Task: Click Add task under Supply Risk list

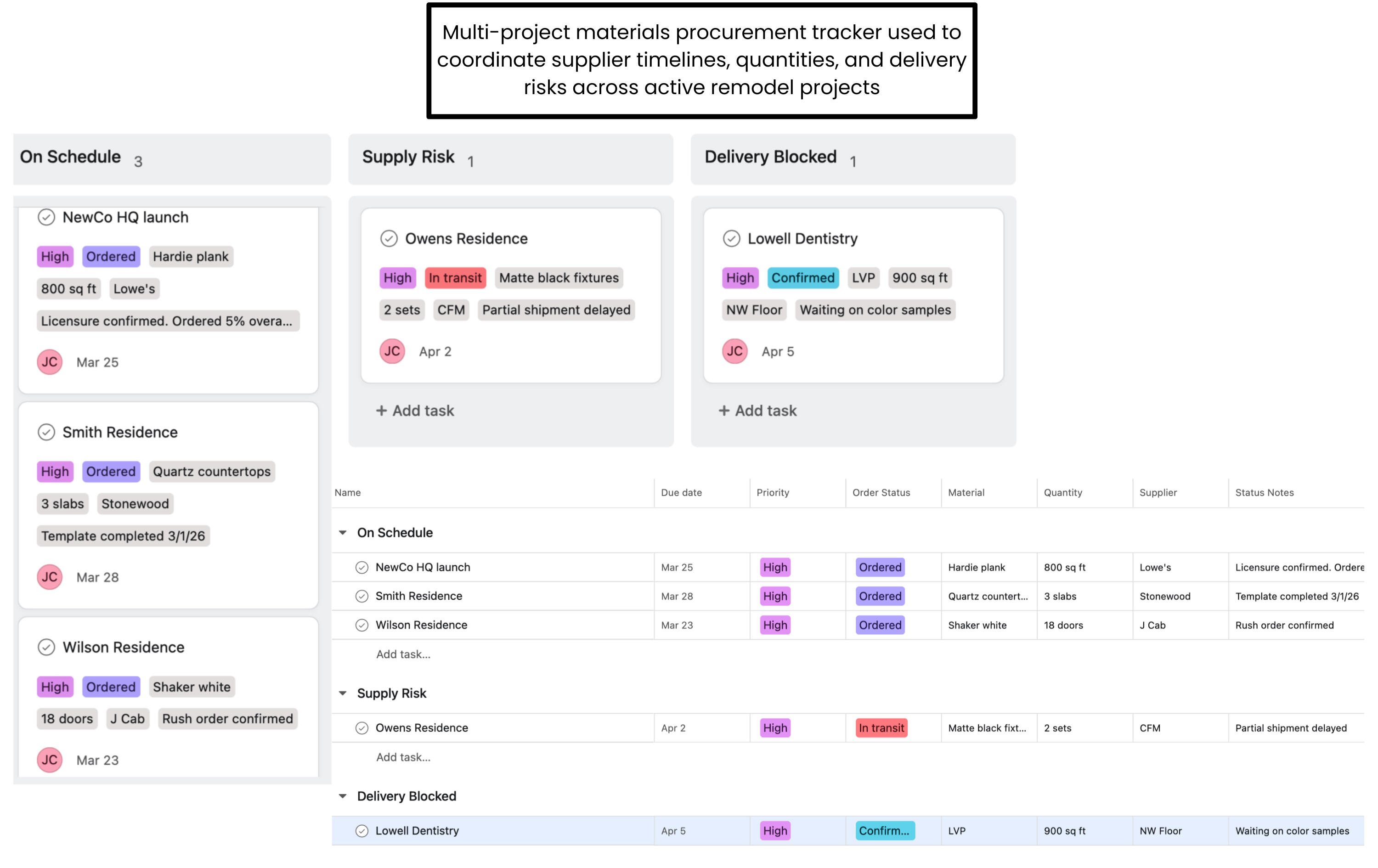Action: [x=403, y=757]
